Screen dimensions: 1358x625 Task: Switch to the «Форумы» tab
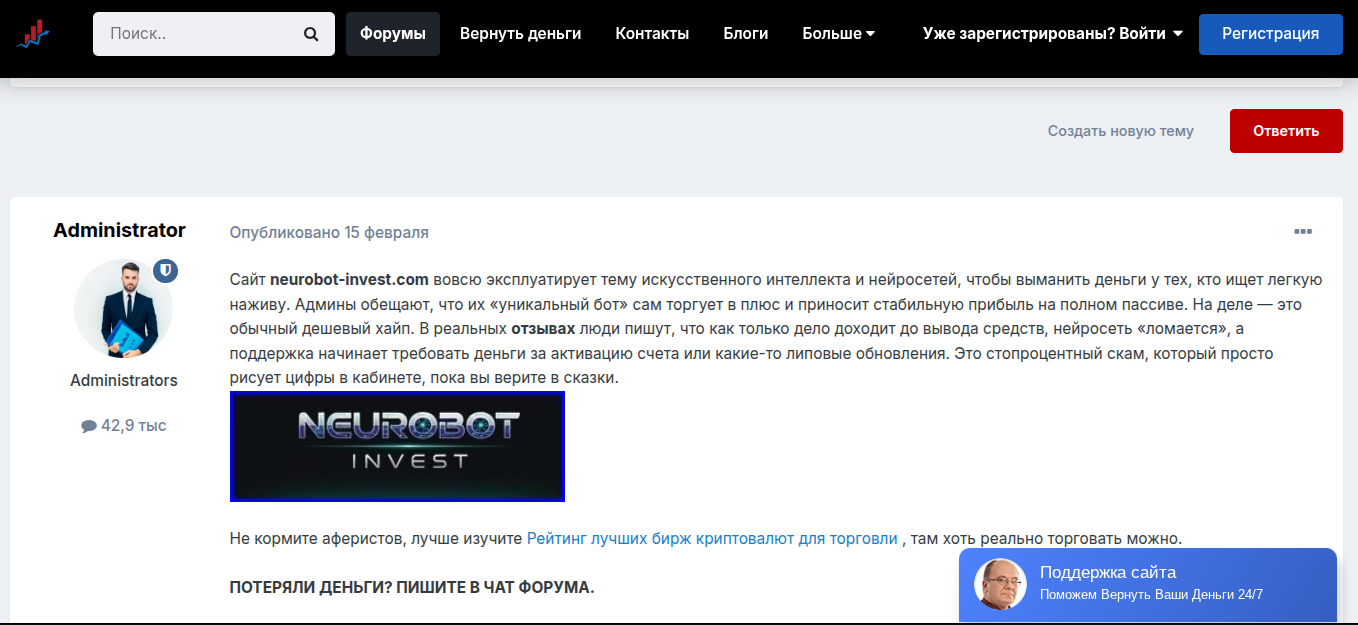tap(392, 32)
